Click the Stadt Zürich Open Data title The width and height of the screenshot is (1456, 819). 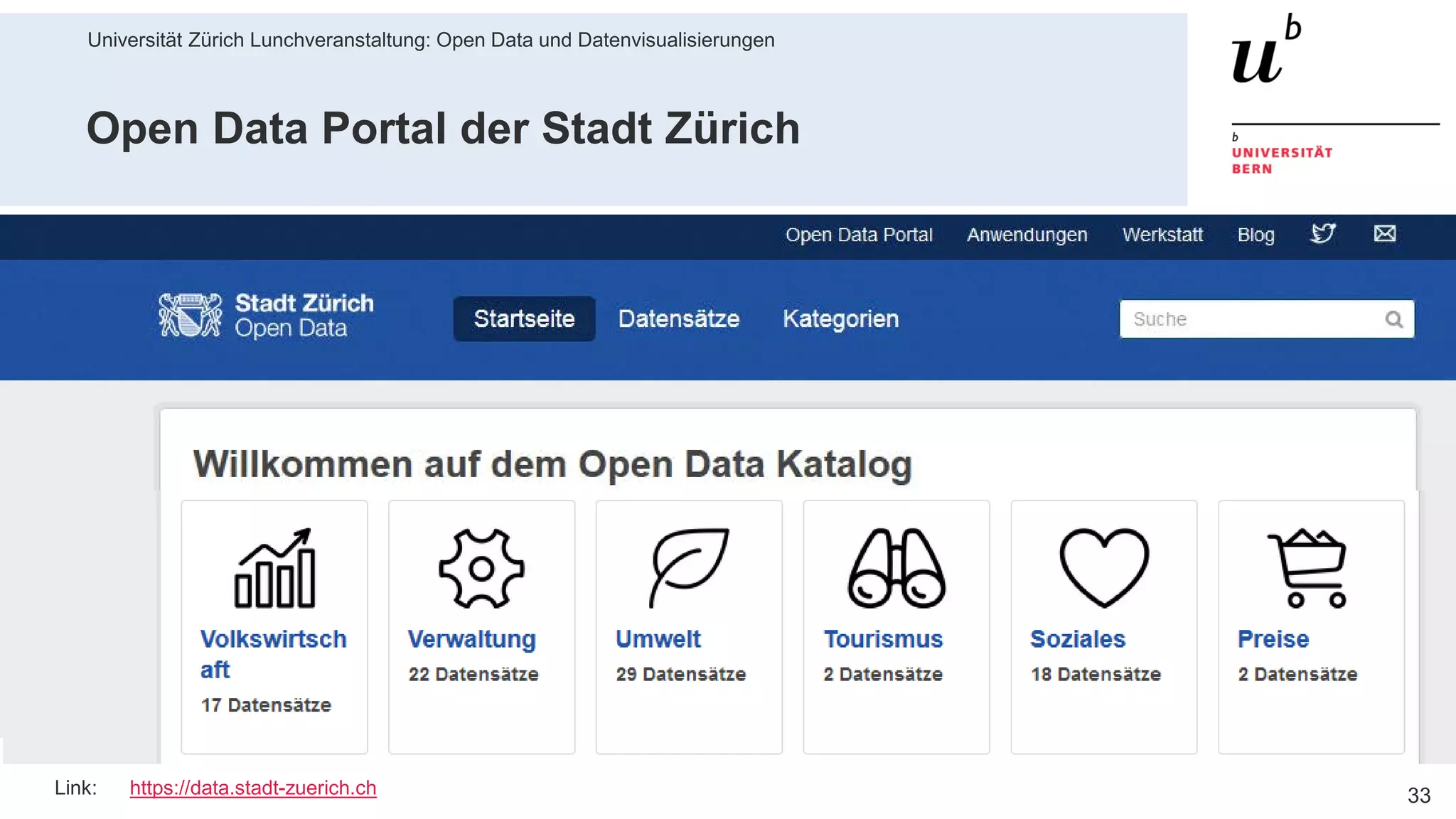tap(304, 316)
